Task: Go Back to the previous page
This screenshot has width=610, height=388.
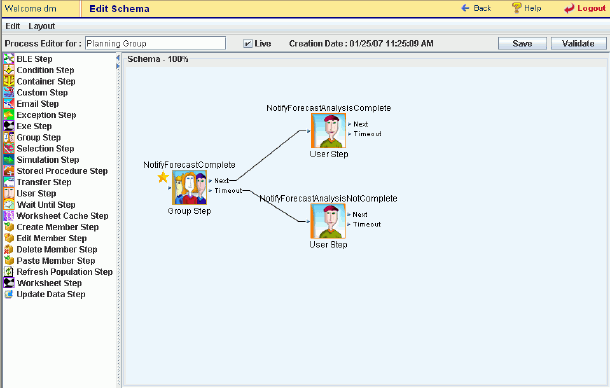Action: click(x=476, y=8)
